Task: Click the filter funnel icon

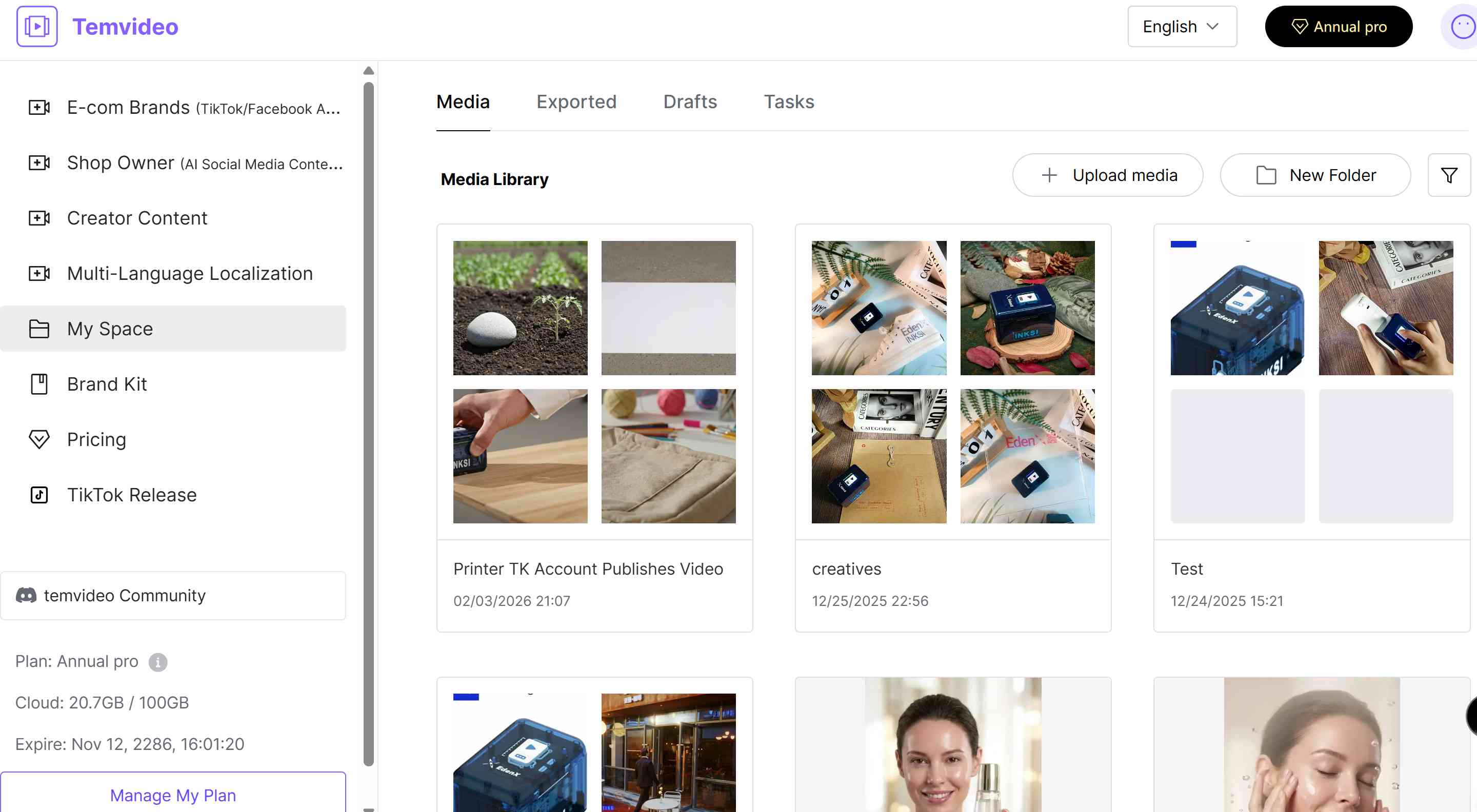Action: click(1448, 175)
